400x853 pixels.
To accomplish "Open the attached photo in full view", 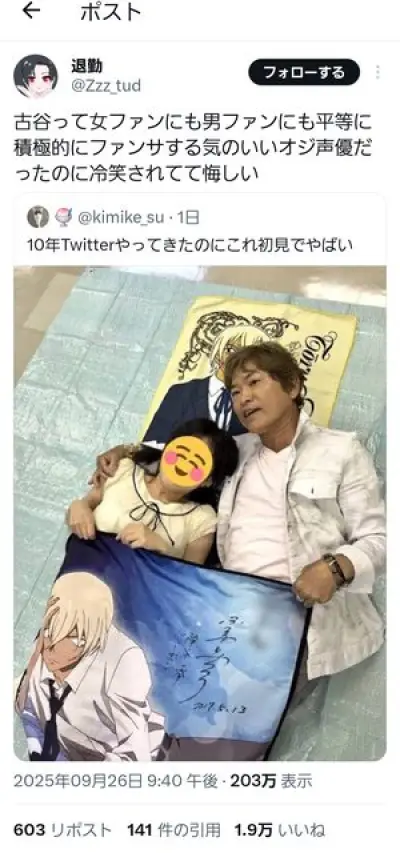I will pos(200,513).
